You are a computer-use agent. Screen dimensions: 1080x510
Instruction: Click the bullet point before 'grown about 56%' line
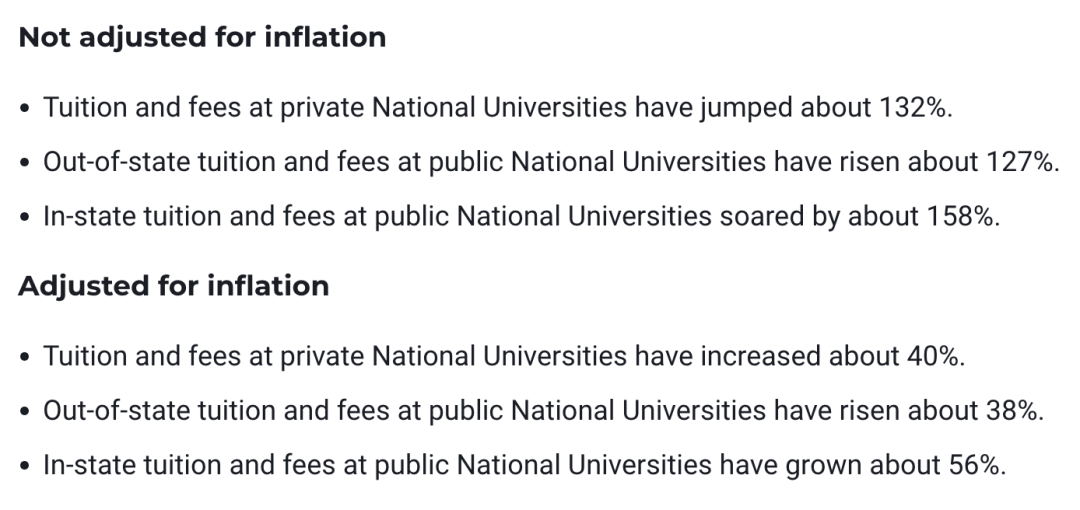pyautogui.click(x=25, y=466)
